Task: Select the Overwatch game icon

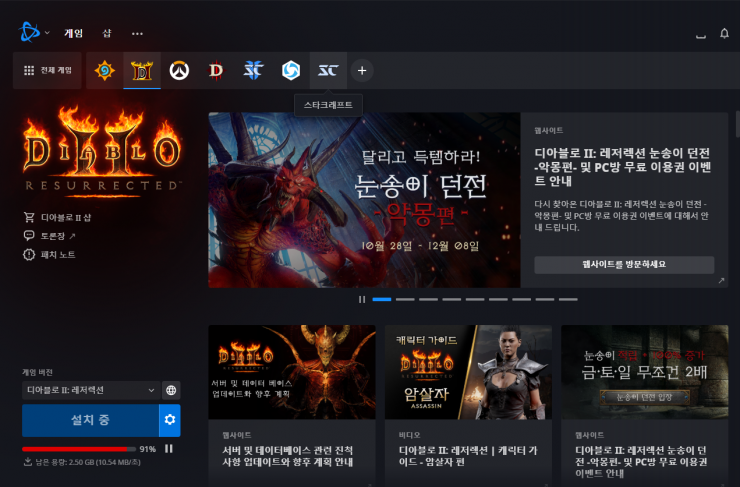Action: click(x=179, y=71)
